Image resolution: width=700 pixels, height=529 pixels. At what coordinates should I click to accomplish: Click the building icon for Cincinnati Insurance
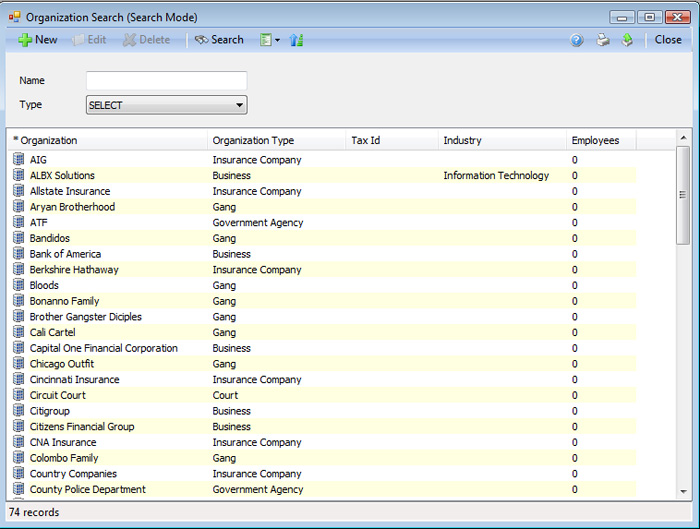18,379
